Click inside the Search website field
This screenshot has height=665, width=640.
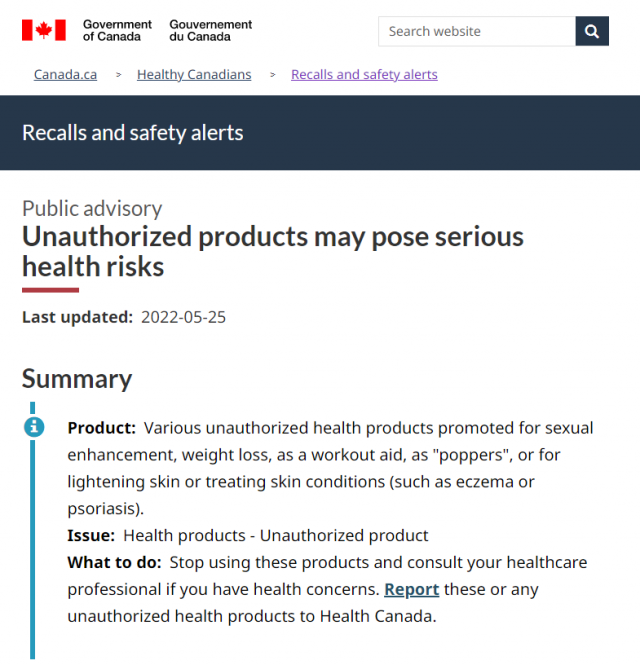click(477, 31)
